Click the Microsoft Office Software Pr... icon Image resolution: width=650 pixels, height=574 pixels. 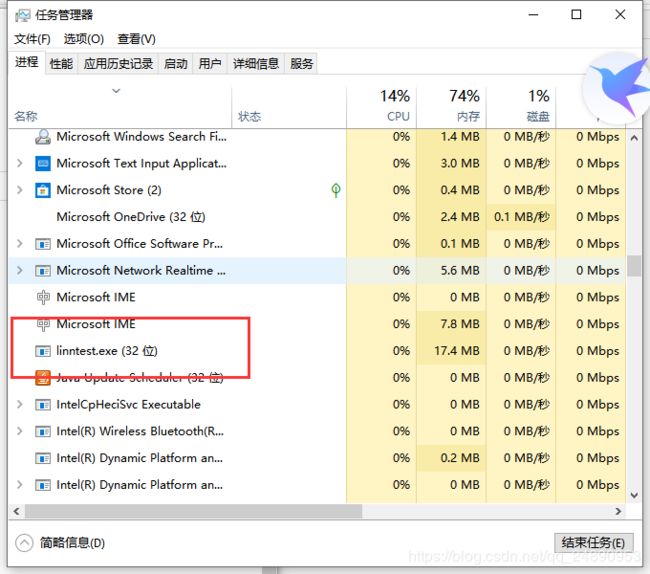(43, 244)
